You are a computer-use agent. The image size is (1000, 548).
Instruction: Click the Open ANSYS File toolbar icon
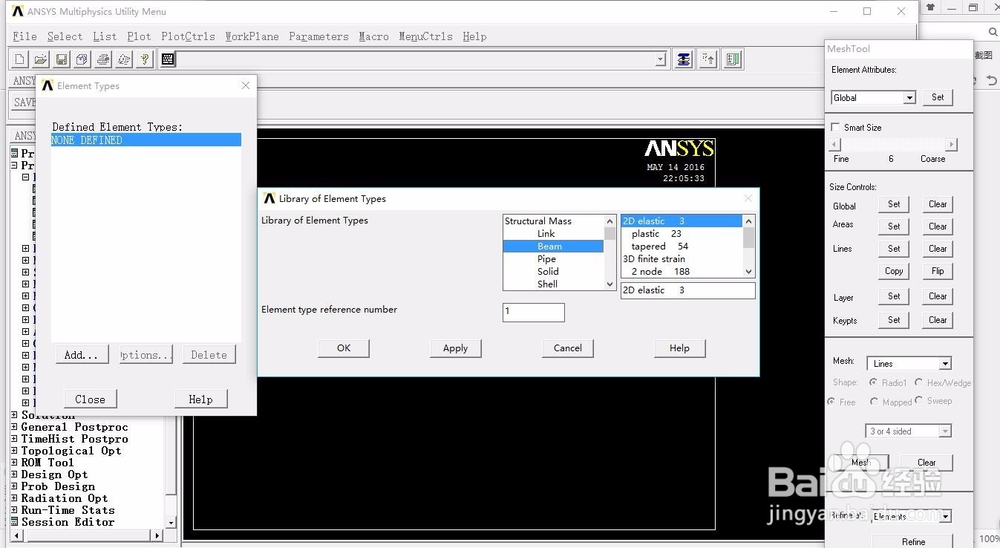click(x=41, y=59)
